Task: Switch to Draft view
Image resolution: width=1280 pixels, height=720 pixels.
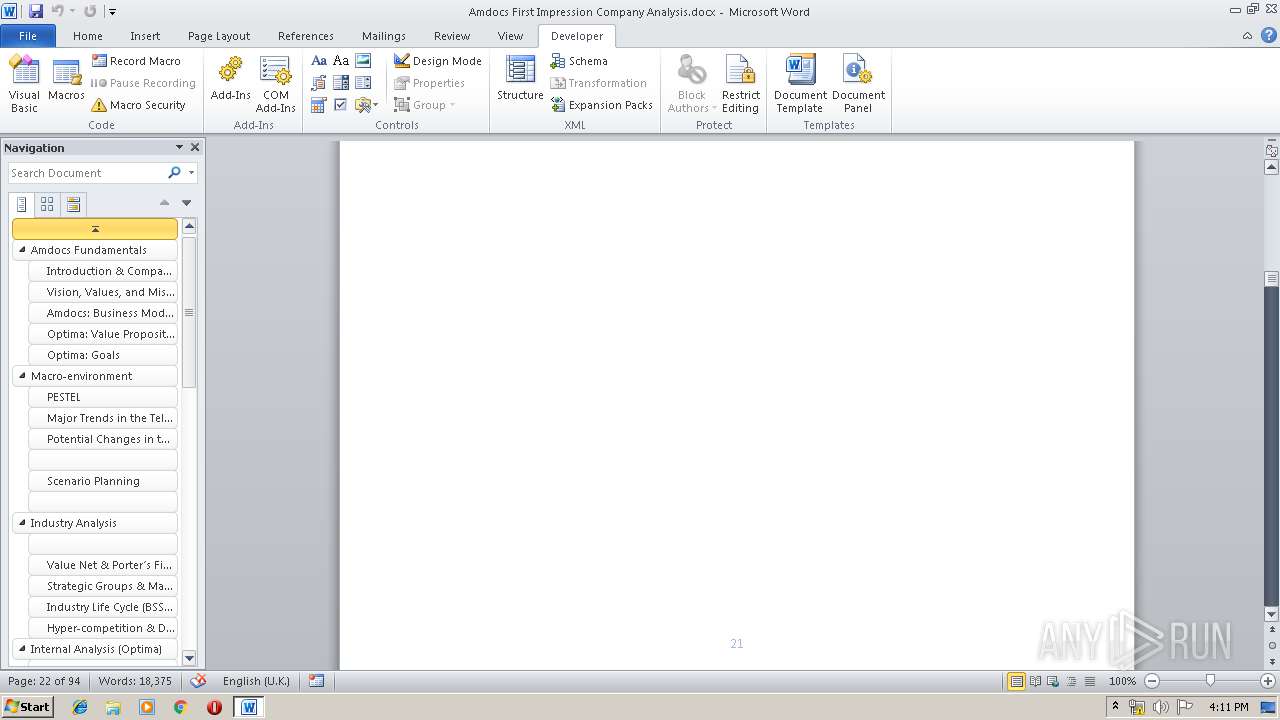Action: [x=1089, y=681]
